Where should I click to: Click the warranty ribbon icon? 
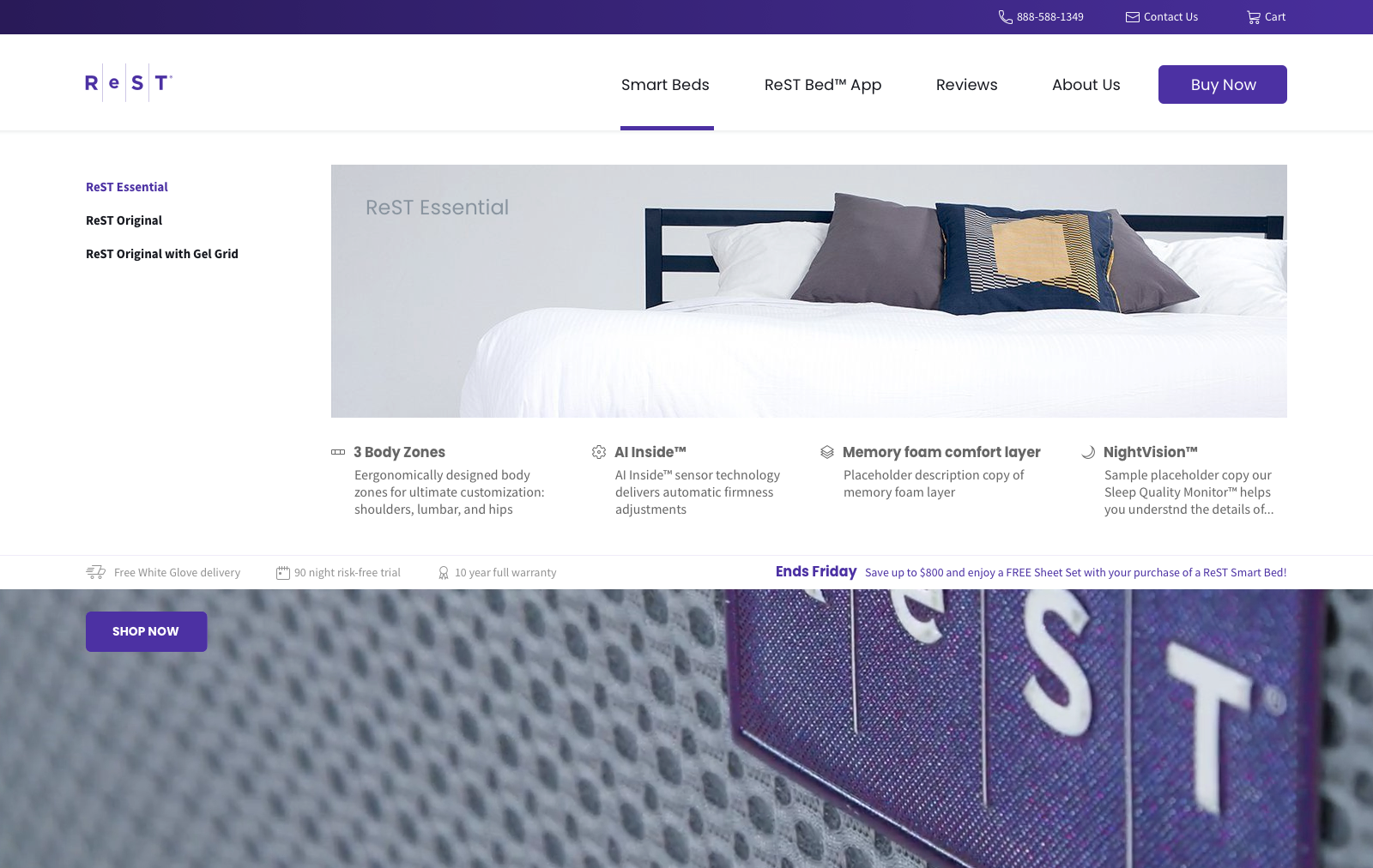(444, 572)
